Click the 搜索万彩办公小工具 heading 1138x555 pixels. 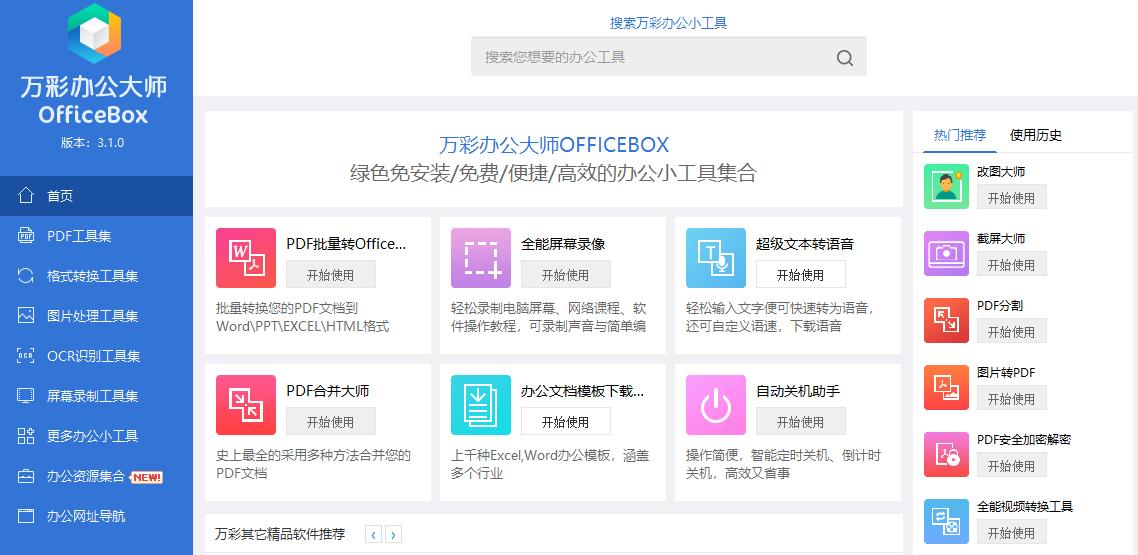[x=668, y=23]
